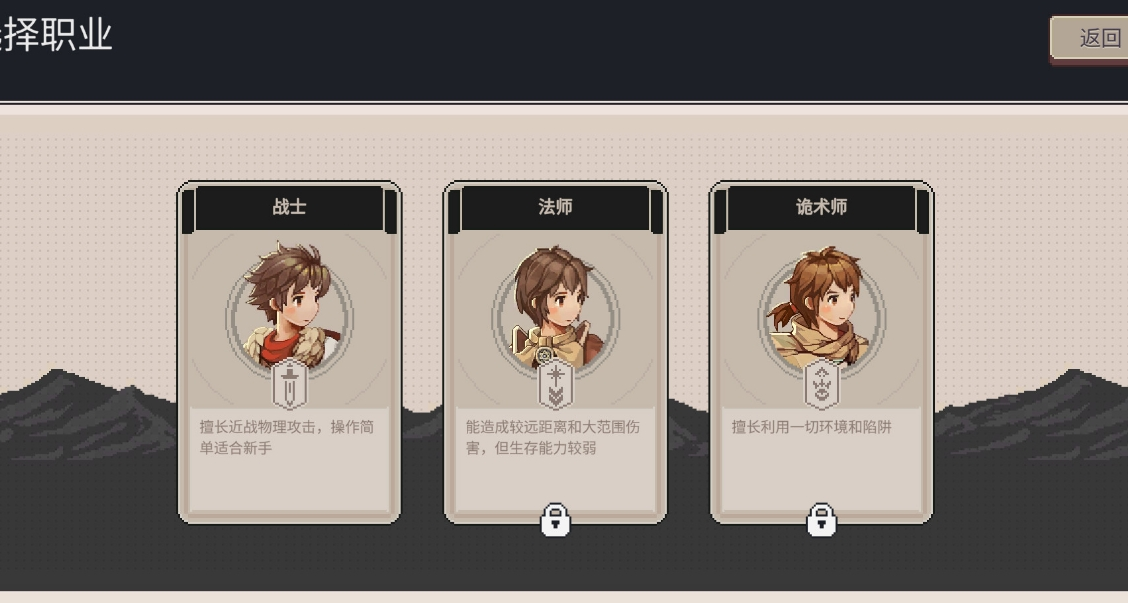
Task: Click the 战士 card's empty lower area
Action: (289, 484)
